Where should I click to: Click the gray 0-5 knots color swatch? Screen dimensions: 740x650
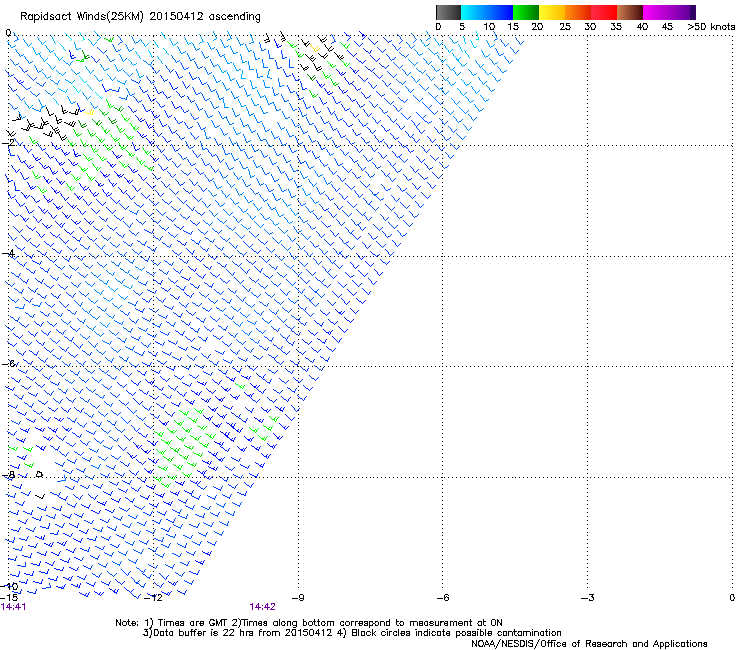(448, 12)
